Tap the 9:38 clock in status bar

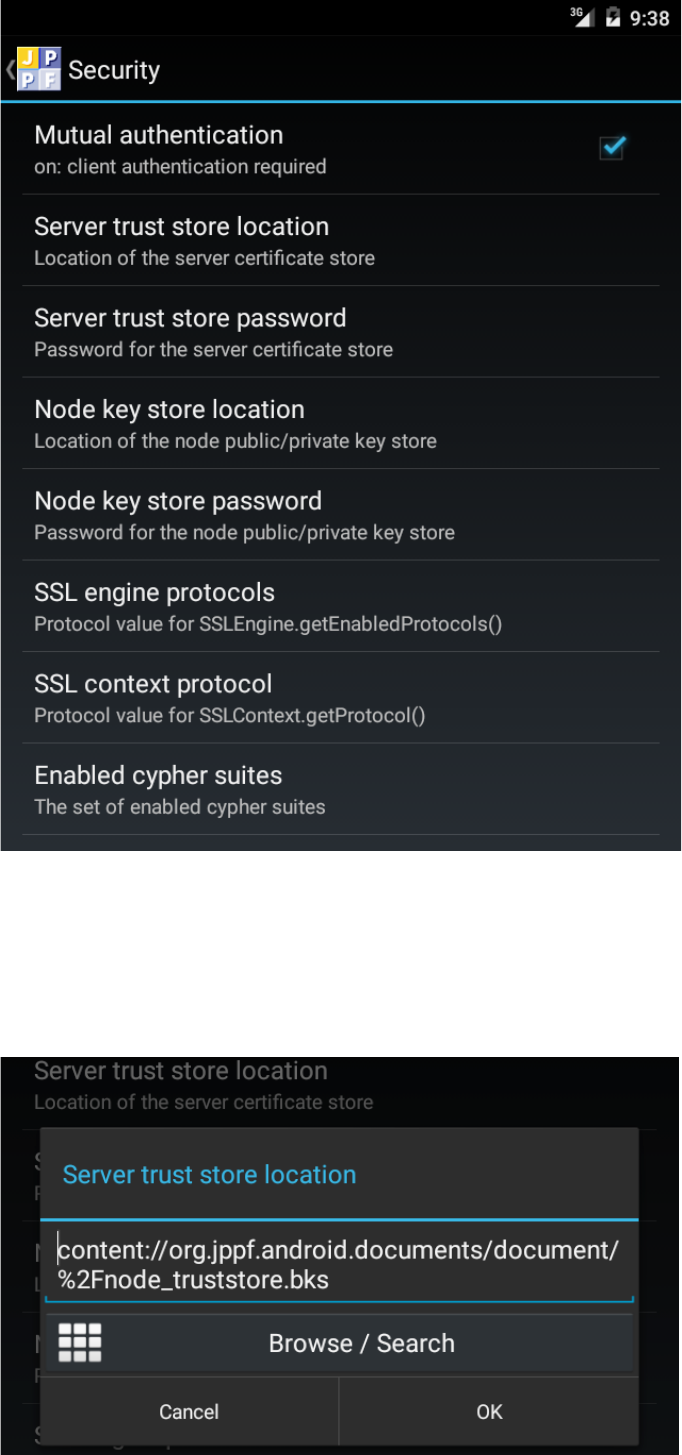click(650, 18)
